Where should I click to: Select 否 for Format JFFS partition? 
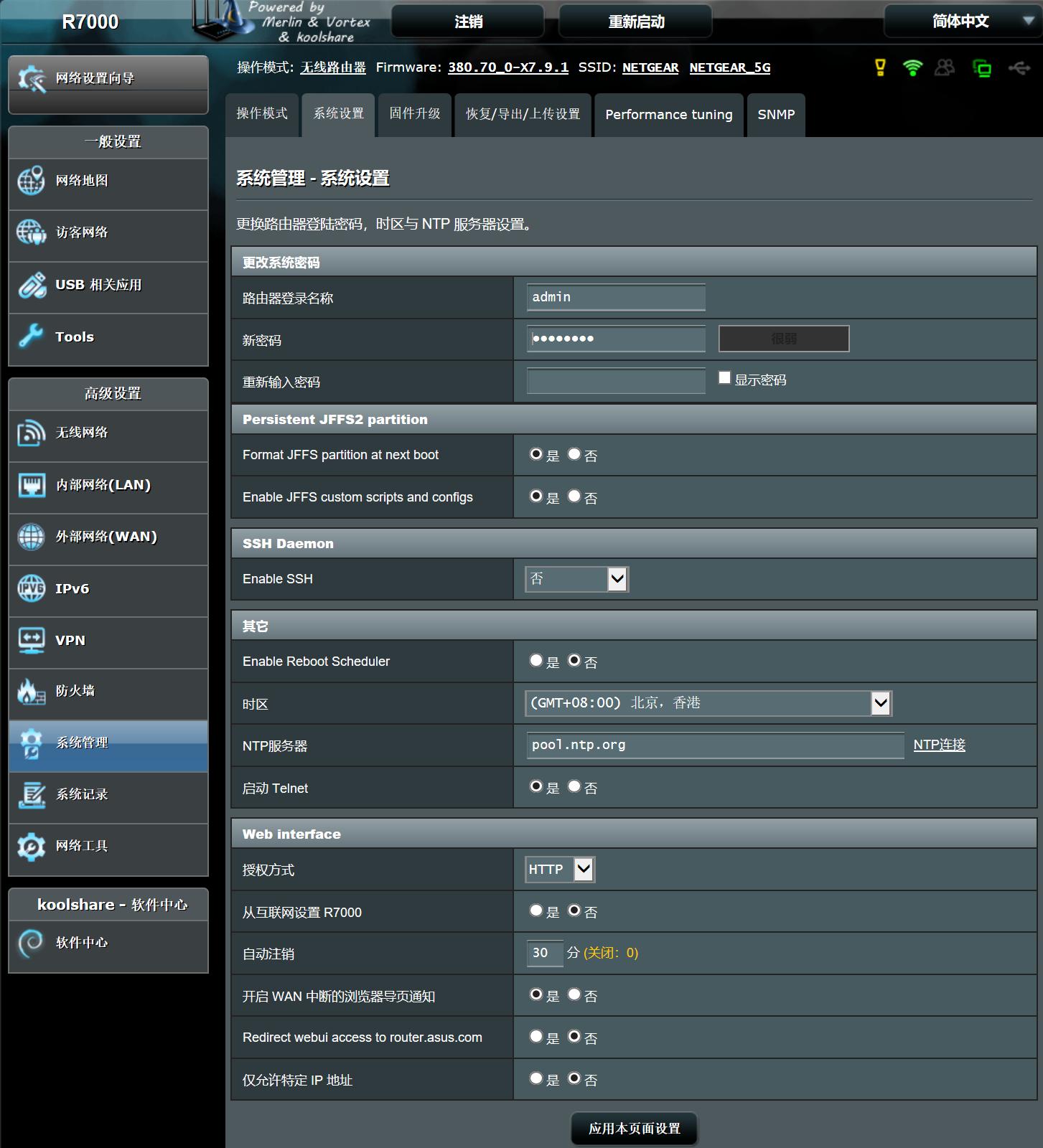pos(574,454)
